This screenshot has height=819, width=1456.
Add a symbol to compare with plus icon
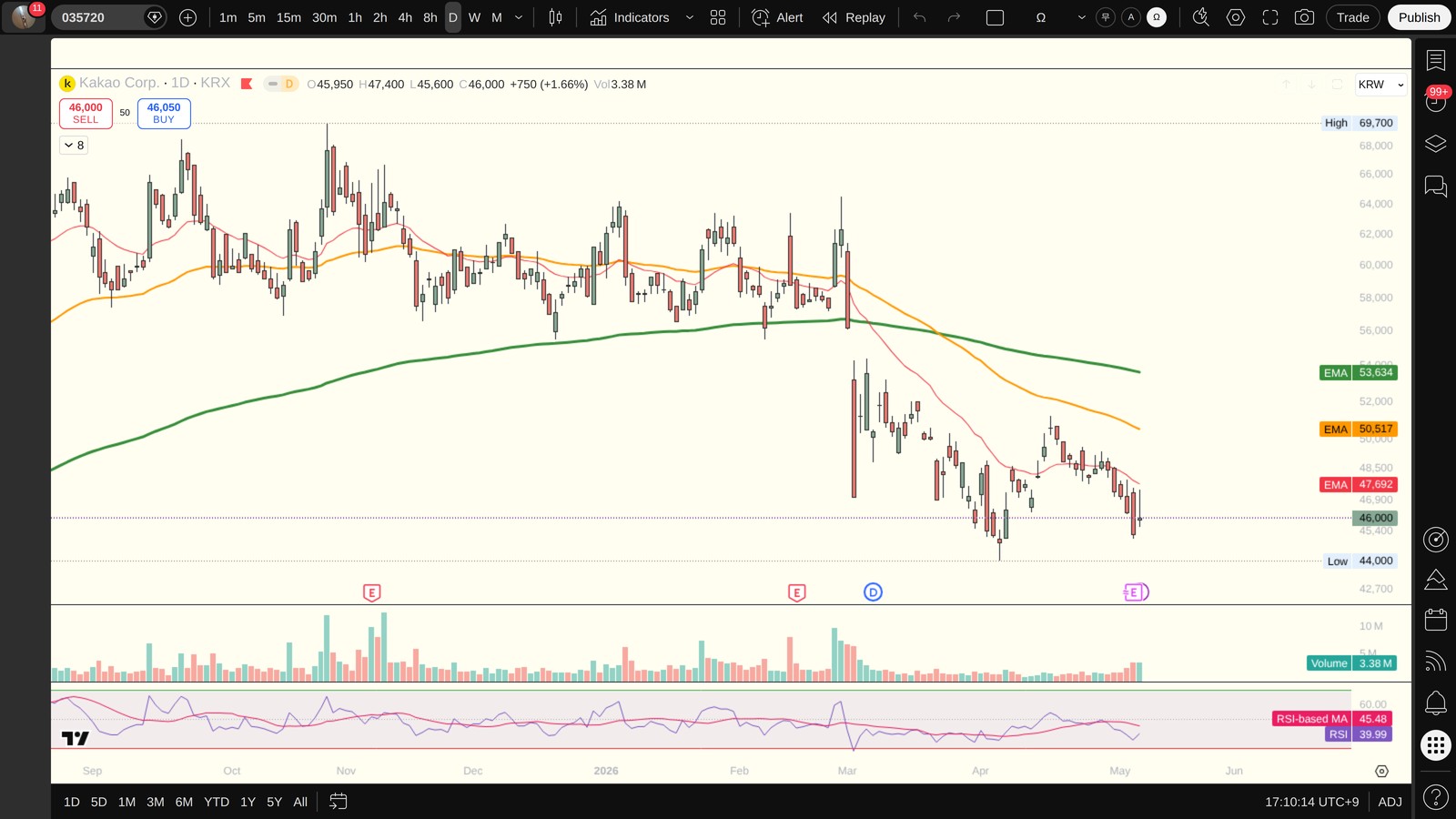[x=187, y=17]
